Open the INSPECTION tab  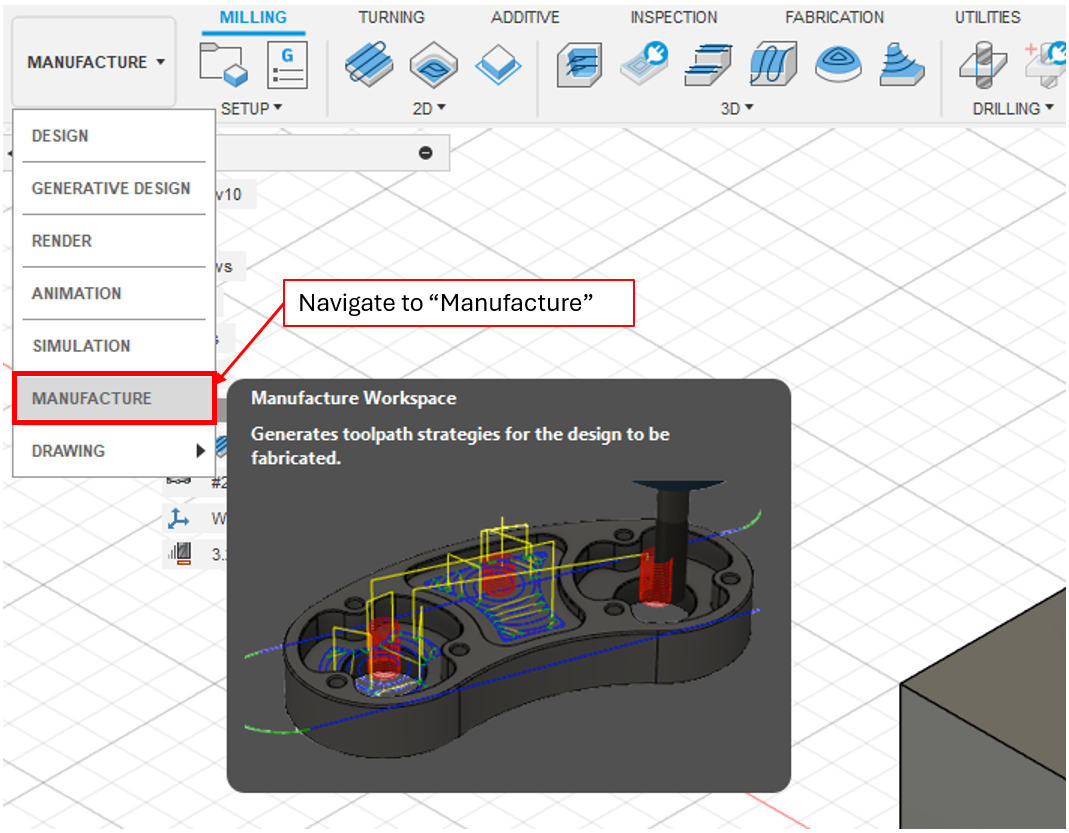(x=673, y=18)
